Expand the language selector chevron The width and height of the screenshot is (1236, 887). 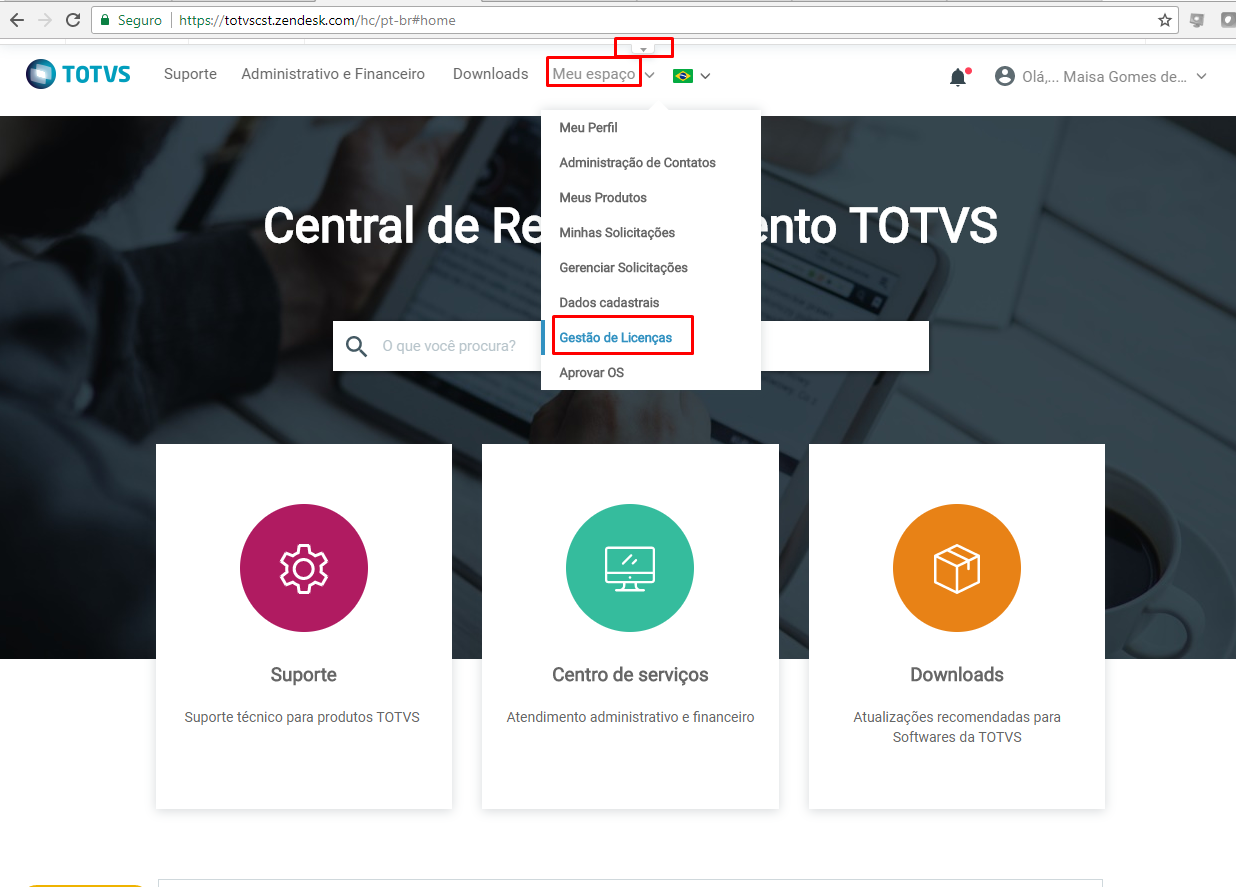pyautogui.click(x=705, y=75)
